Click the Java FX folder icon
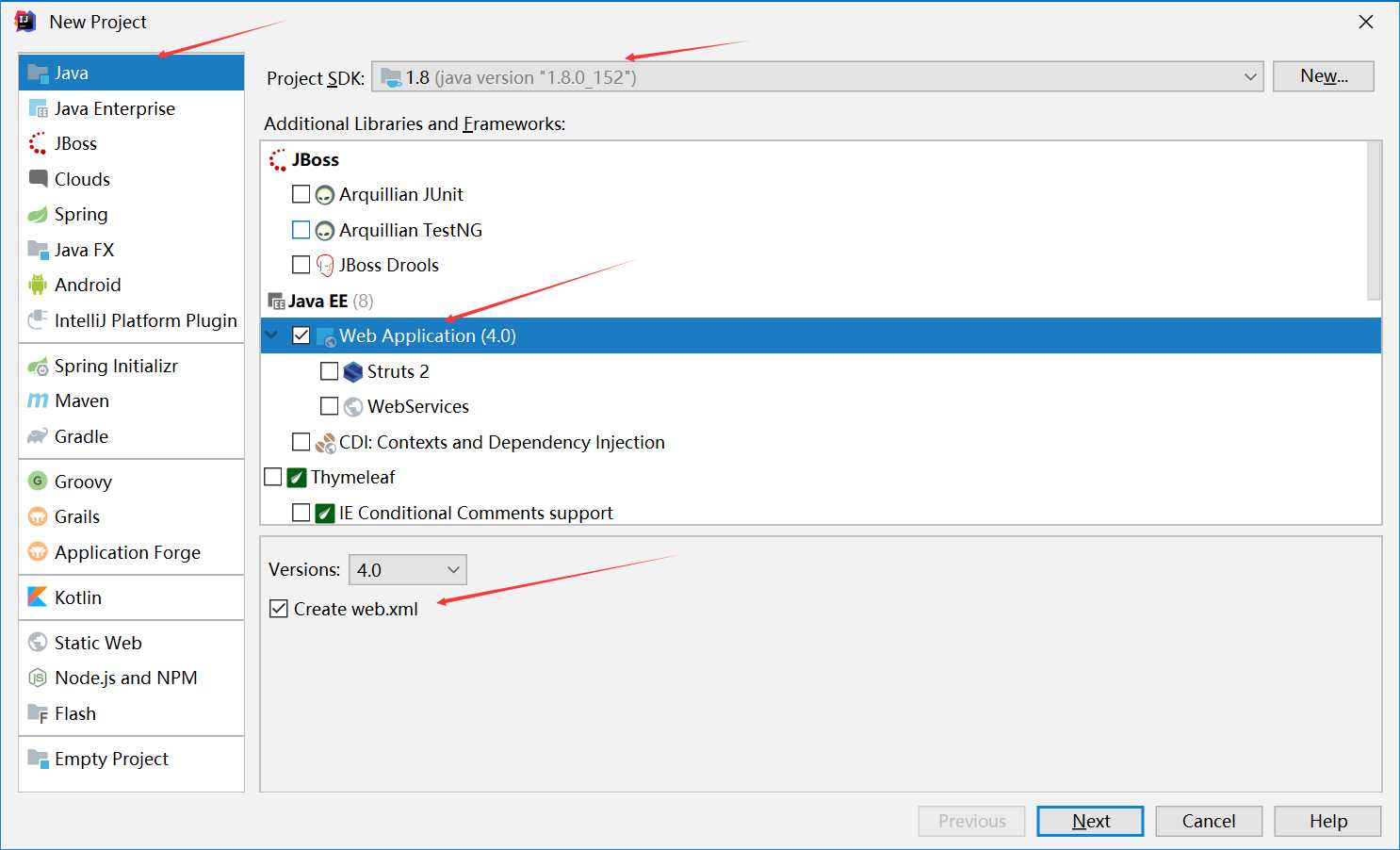Image resolution: width=1400 pixels, height=850 pixels. [x=38, y=250]
